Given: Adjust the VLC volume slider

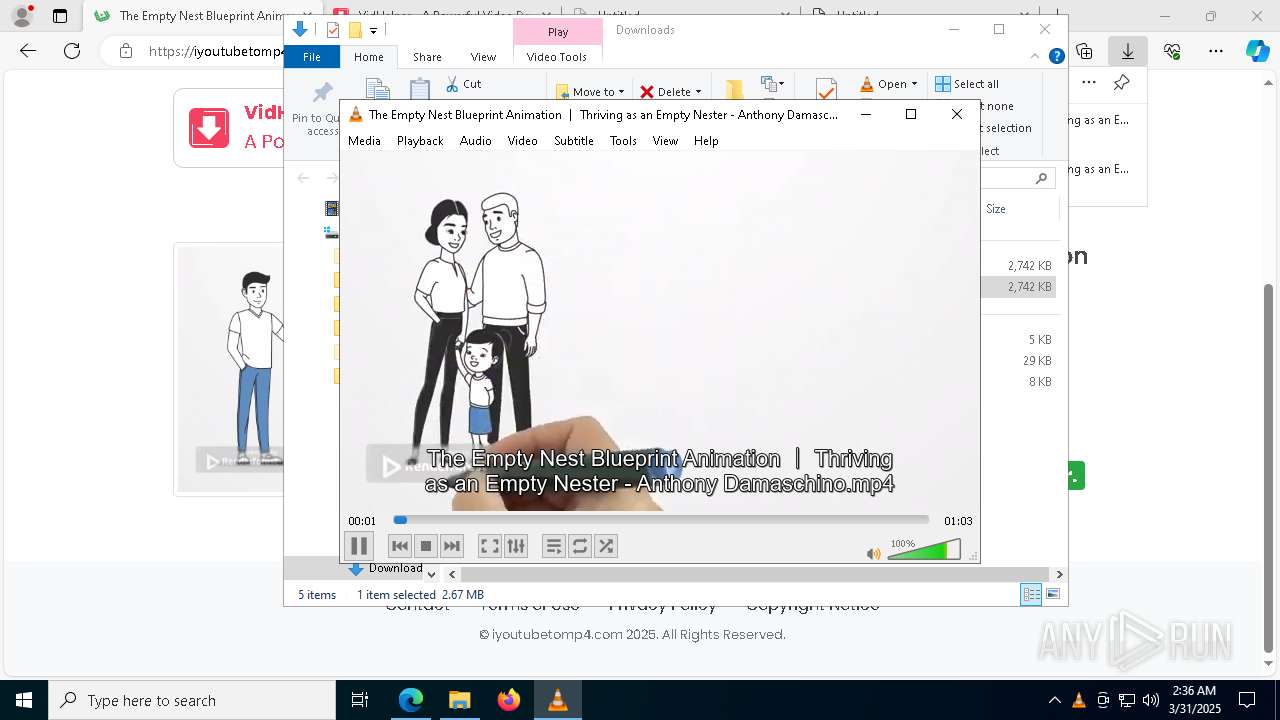Looking at the screenshot, I should [x=924, y=550].
